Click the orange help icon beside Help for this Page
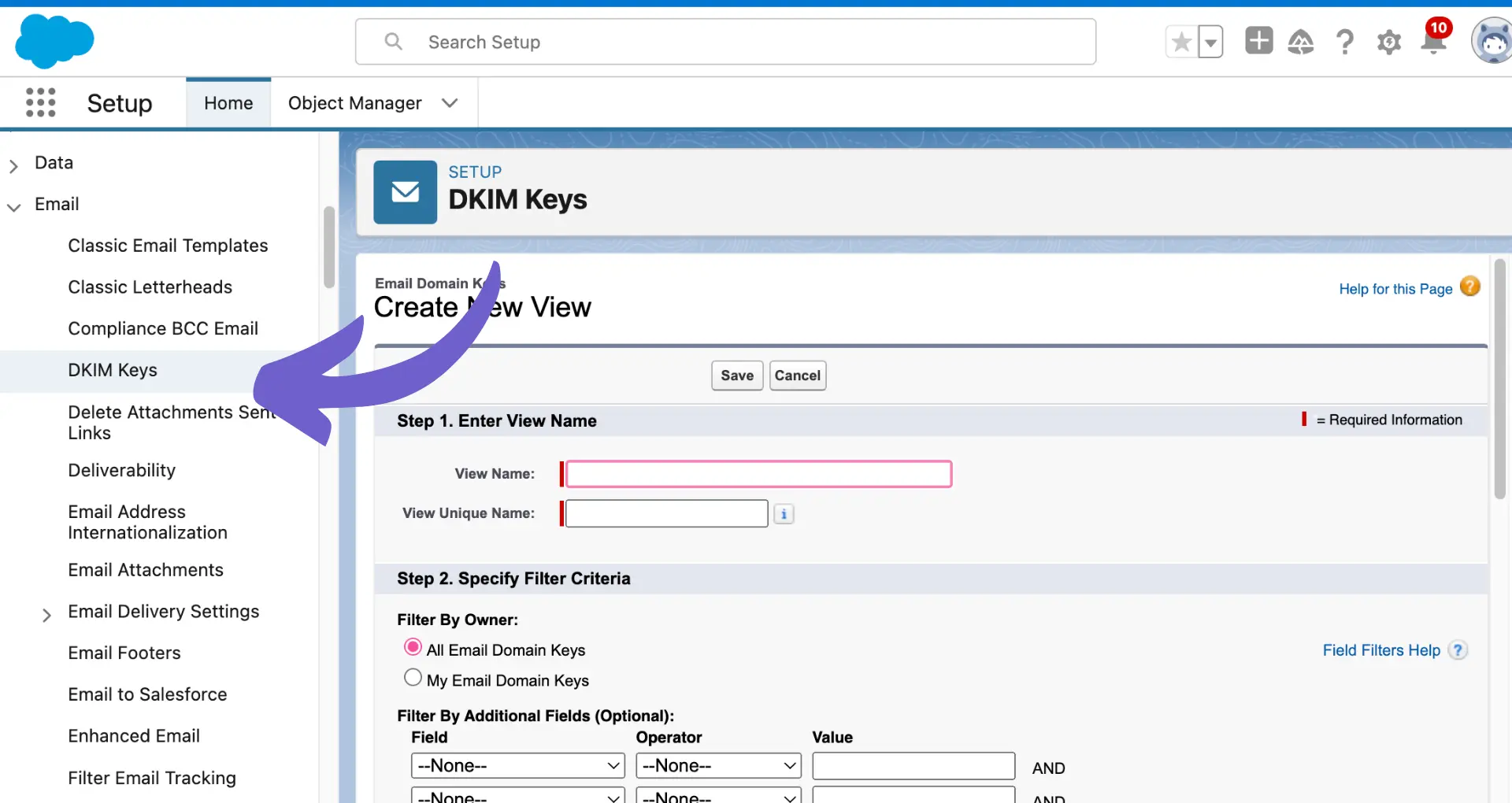The height and width of the screenshot is (803, 1512). [x=1469, y=287]
